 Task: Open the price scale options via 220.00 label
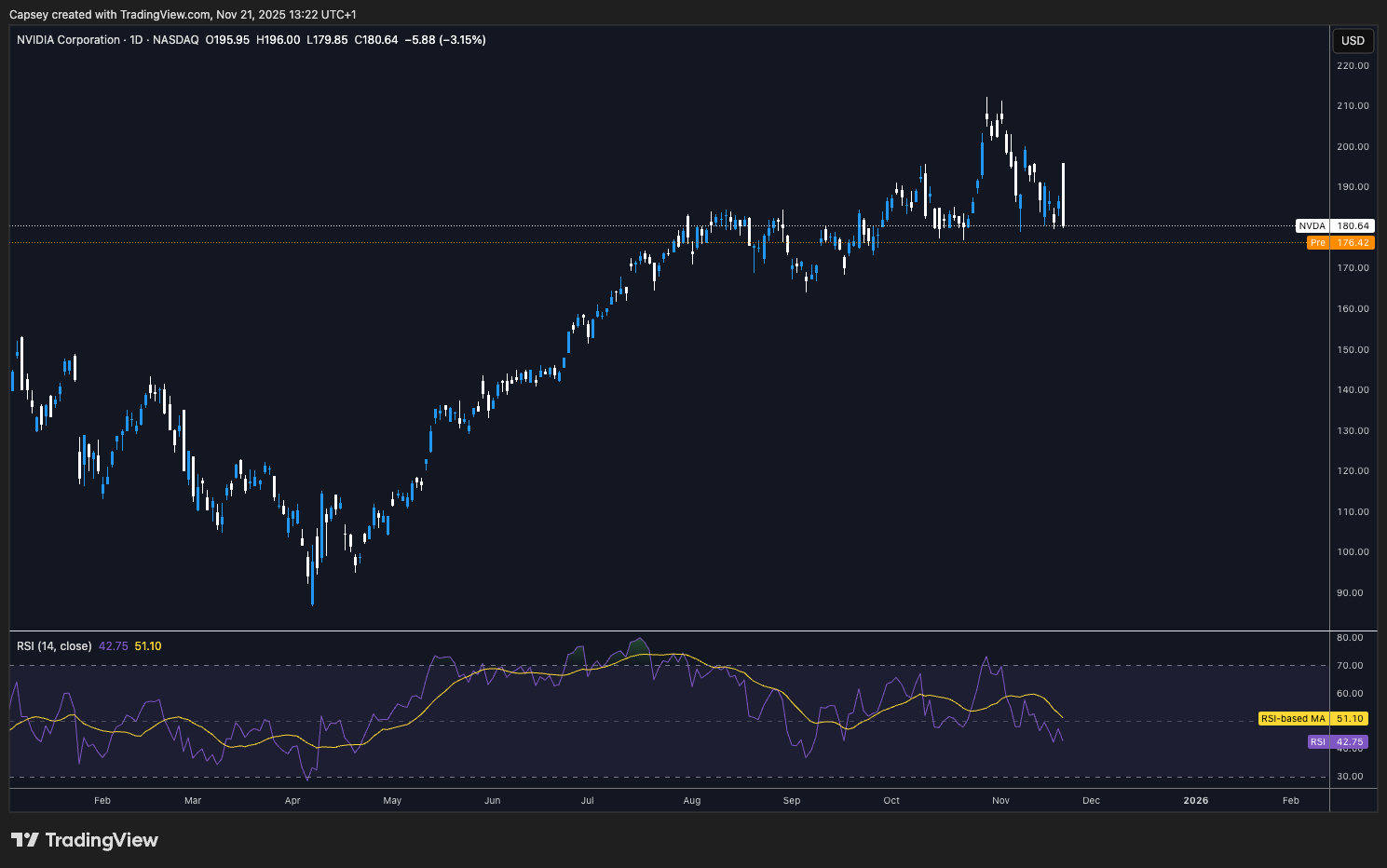pyautogui.click(x=1352, y=66)
